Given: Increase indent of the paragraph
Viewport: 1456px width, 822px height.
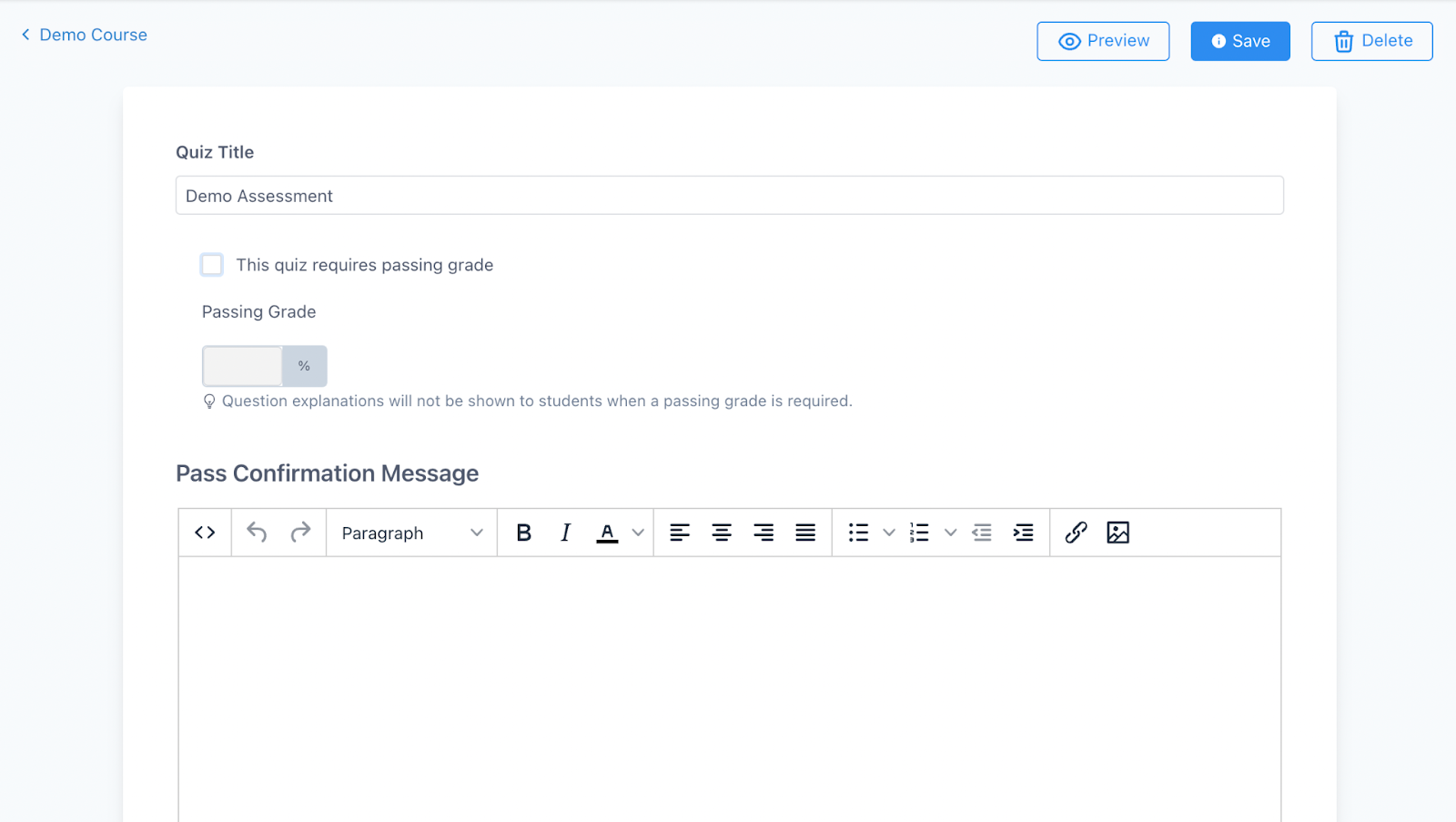Looking at the screenshot, I should [1024, 533].
